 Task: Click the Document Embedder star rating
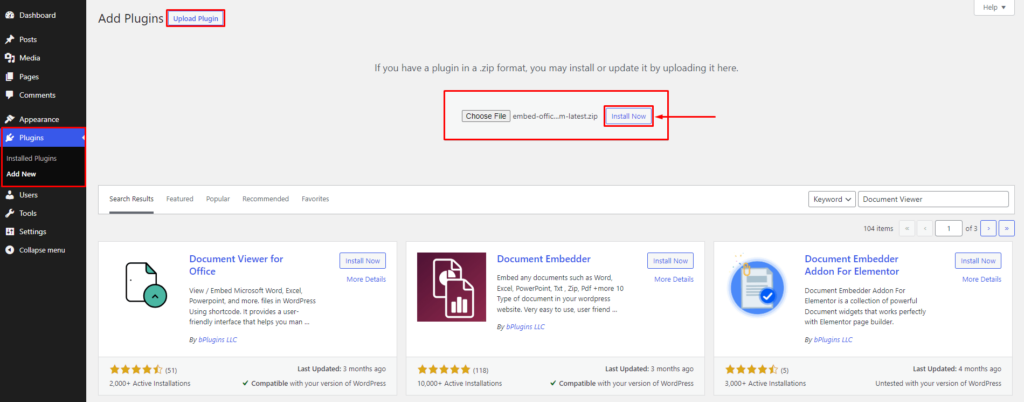443,369
